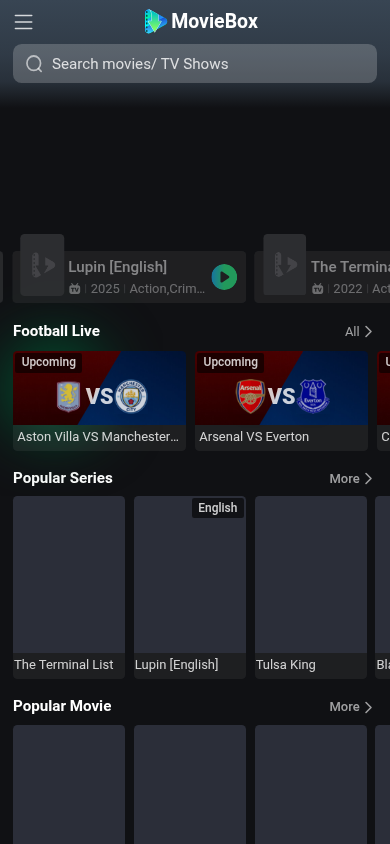Play Lupin [English] with green play button
This screenshot has height=844, width=390.
[224, 277]
